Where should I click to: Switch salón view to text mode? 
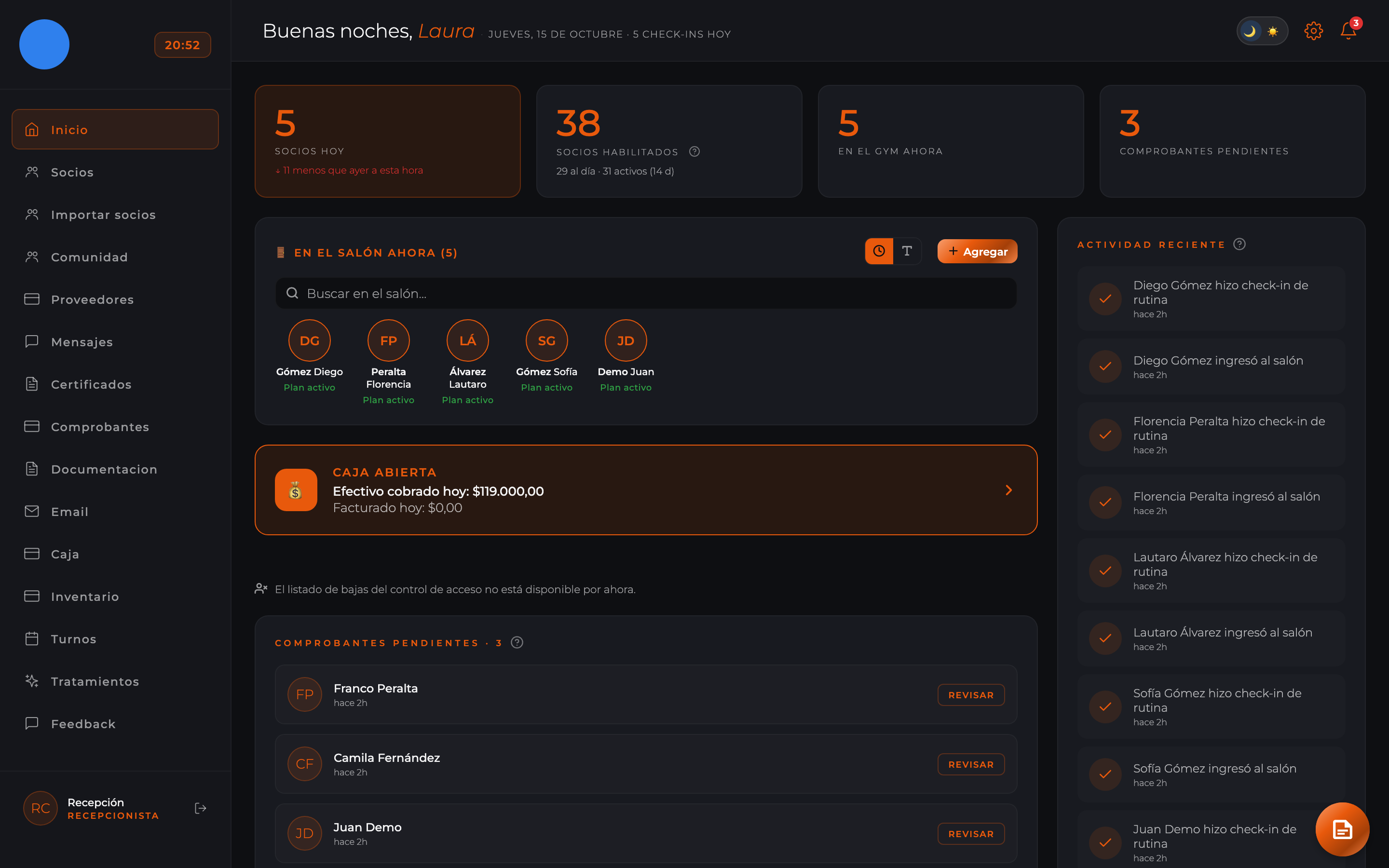coord(907,251)
